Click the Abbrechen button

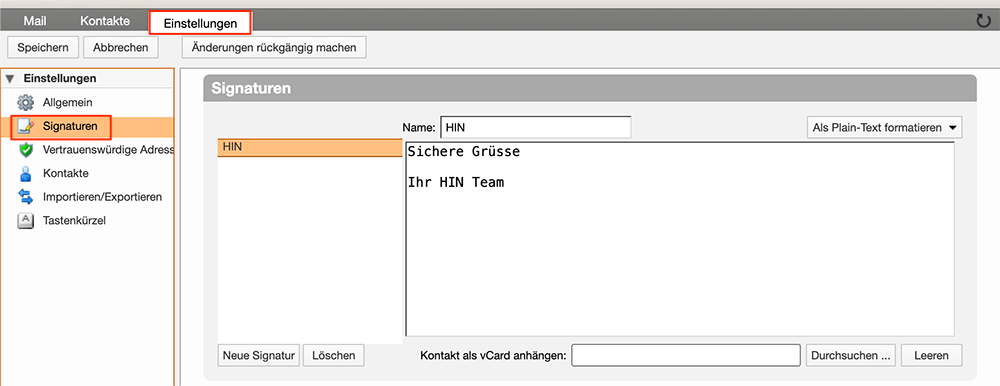point(121,47)
